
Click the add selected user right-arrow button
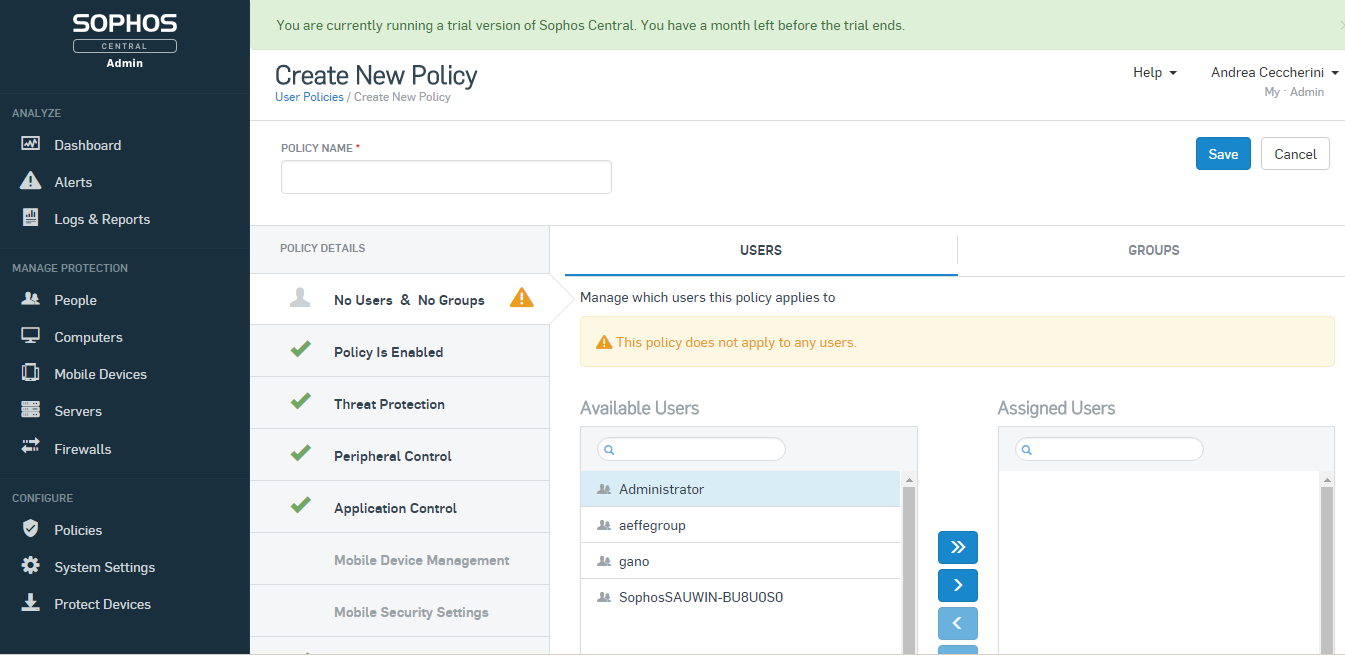(x=957, y=585)
